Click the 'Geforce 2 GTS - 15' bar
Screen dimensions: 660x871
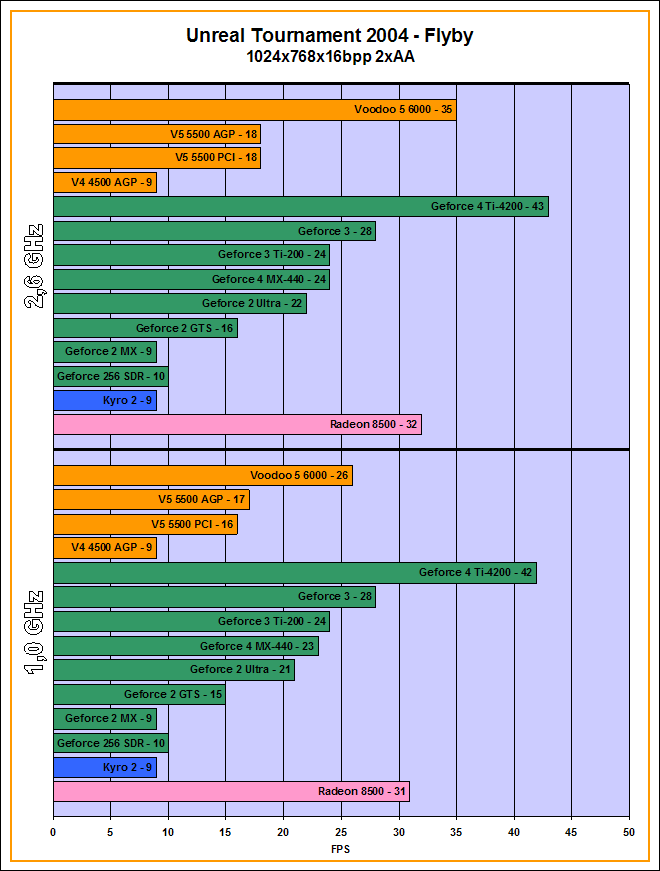coord(139,694)
